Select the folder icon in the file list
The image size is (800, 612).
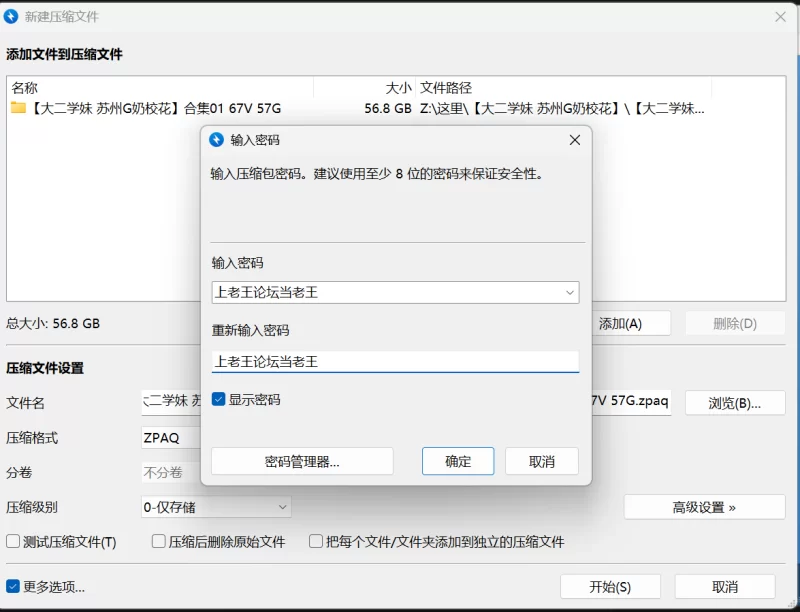tap(18, 108)
